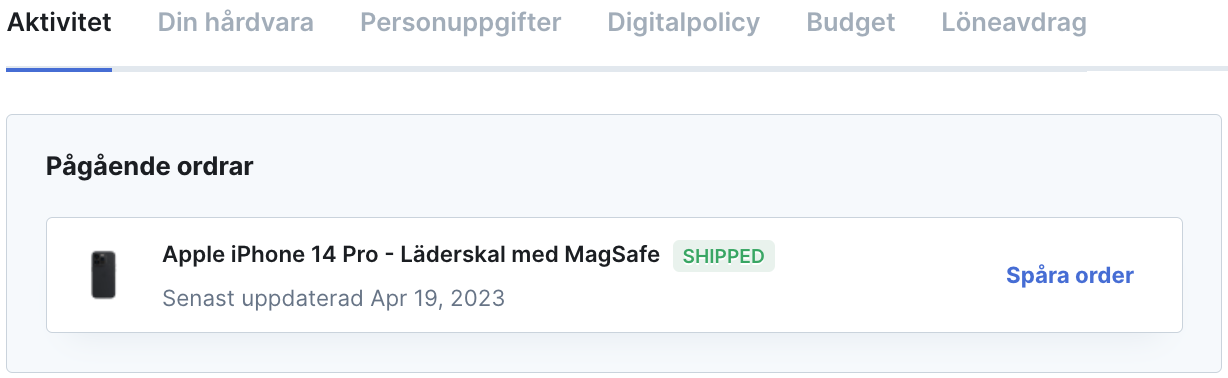Click the Pågående ordrar heading
Screen dimensions: 1228x378
(x=150, y=167)
